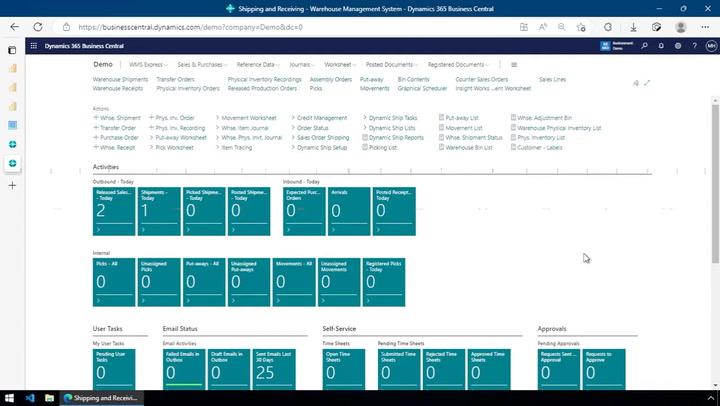Open Warehouse Shipments list
The width and height of the screenshot is (720, 406).
tap(120, 79)
